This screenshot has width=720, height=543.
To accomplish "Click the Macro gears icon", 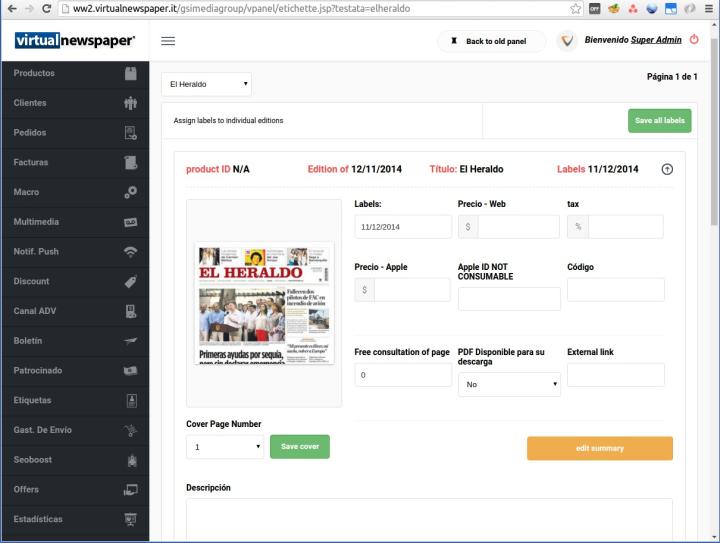I will [130, 192].
